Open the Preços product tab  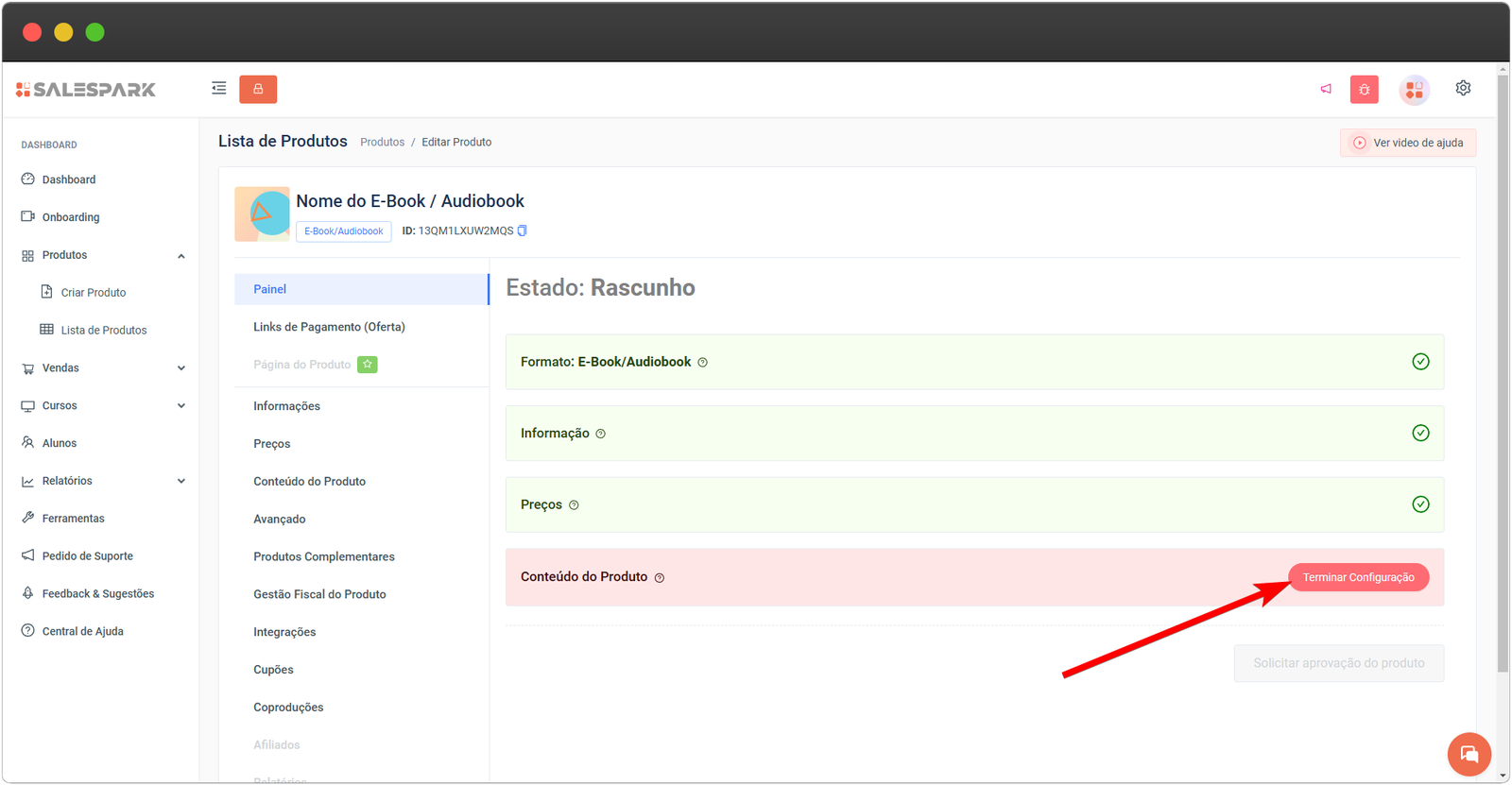pyautogui.click(x=272, y=444)
